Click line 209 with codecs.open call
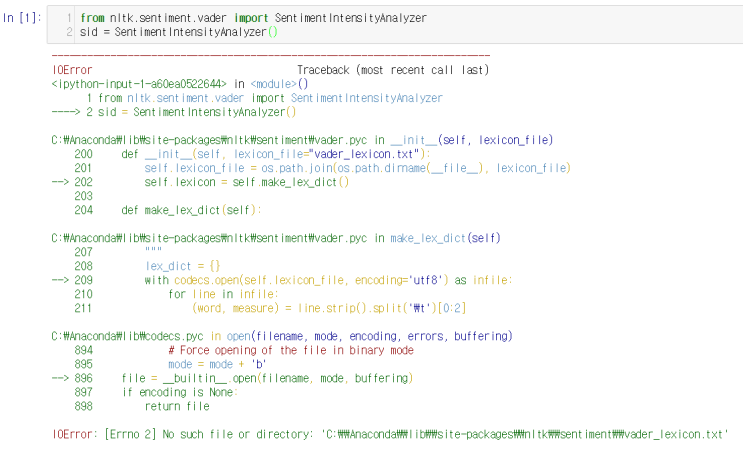743x451 pixels. pos(282,280)
